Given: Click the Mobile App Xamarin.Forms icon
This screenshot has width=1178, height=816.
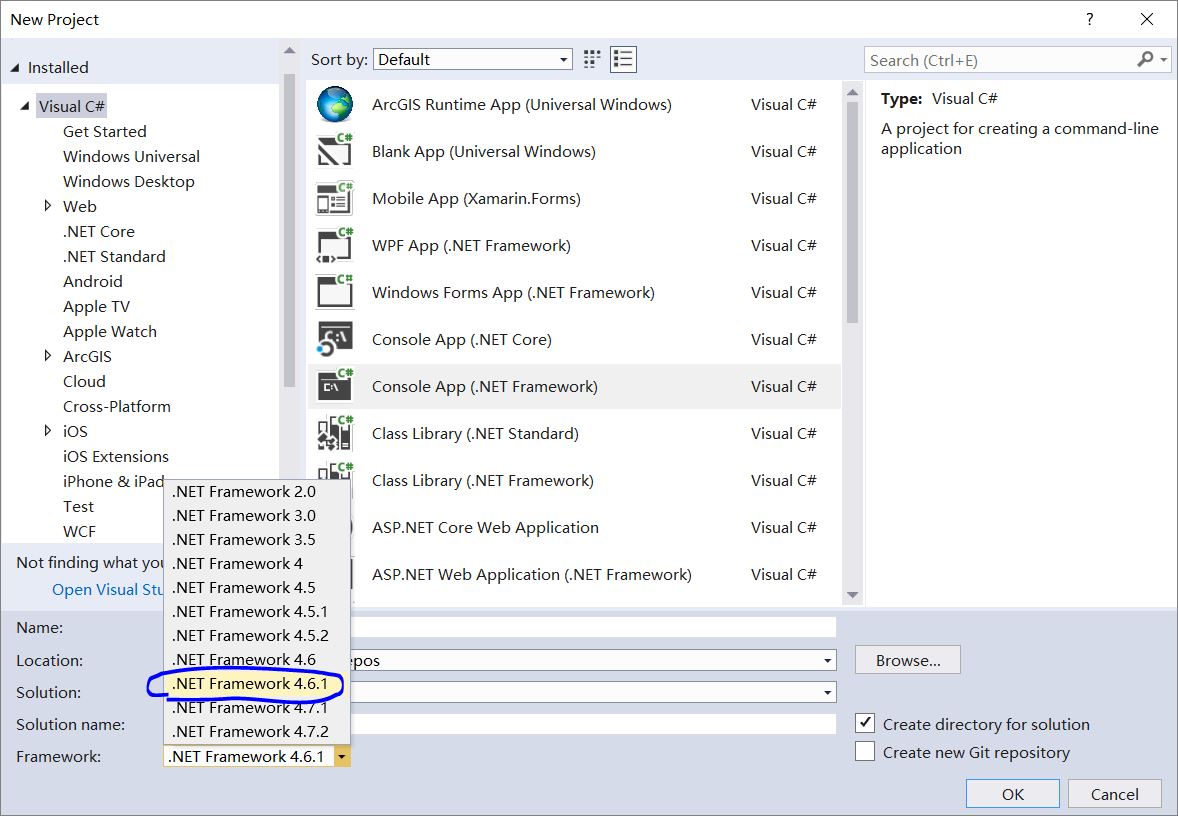Looking at the screenshot, I should point(335,198).
